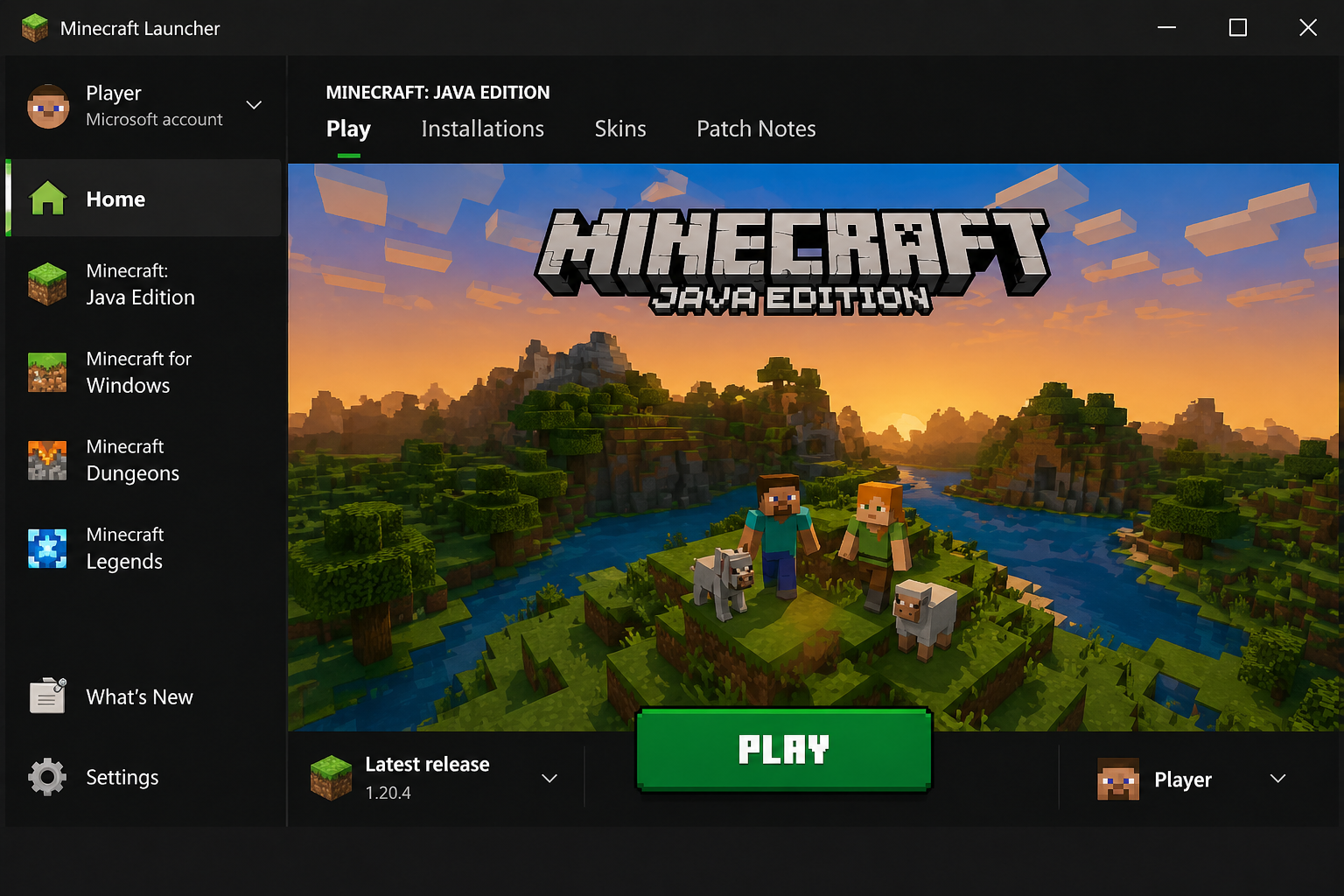Open Minecraft Dungeons label
Screen dimensions: 1344x896
[x=132, y=460]
